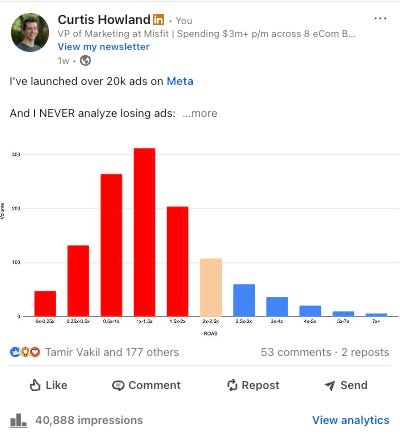Open the View my newsletter link

[x=104, y=47]
